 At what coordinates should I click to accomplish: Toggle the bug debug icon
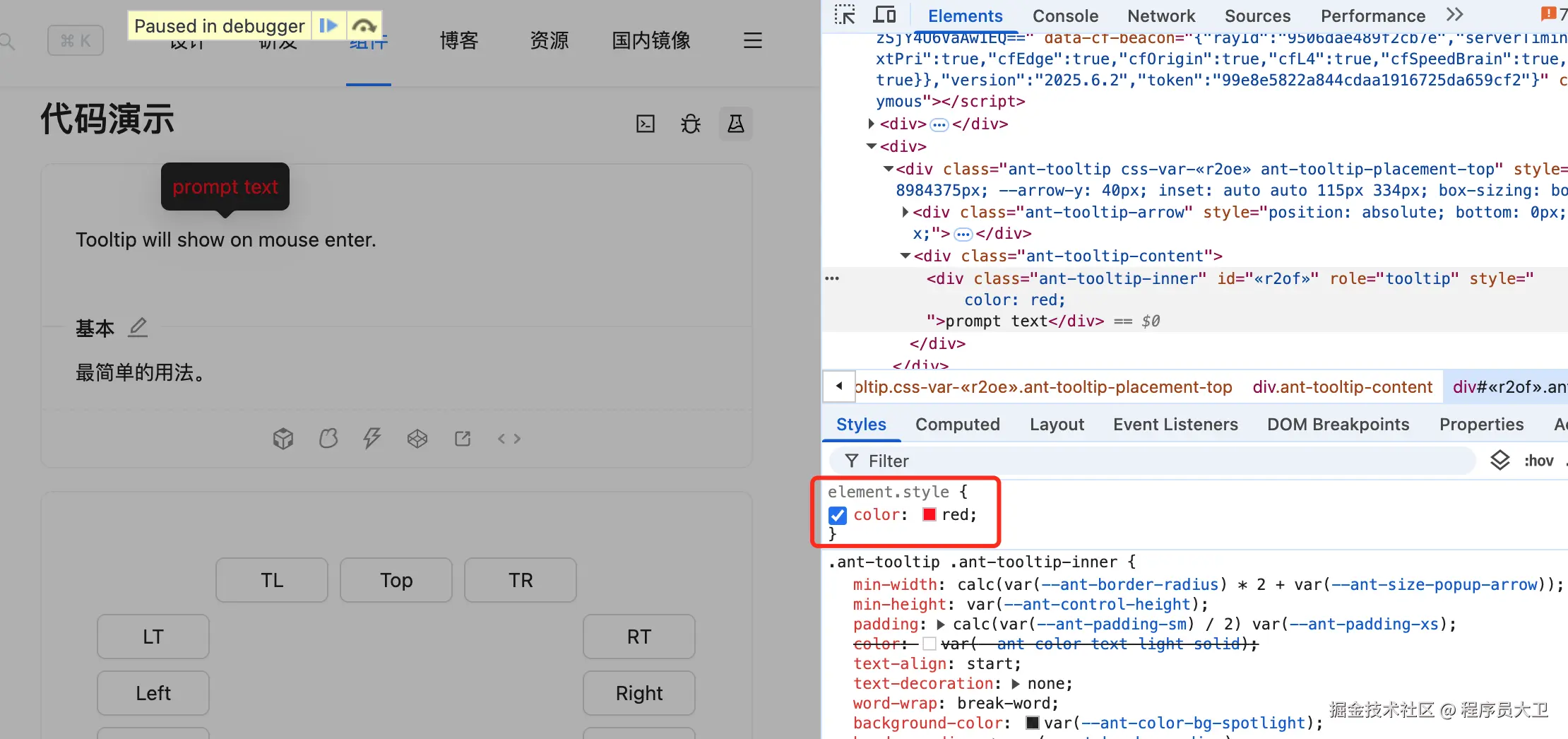[x=691, y=124]
